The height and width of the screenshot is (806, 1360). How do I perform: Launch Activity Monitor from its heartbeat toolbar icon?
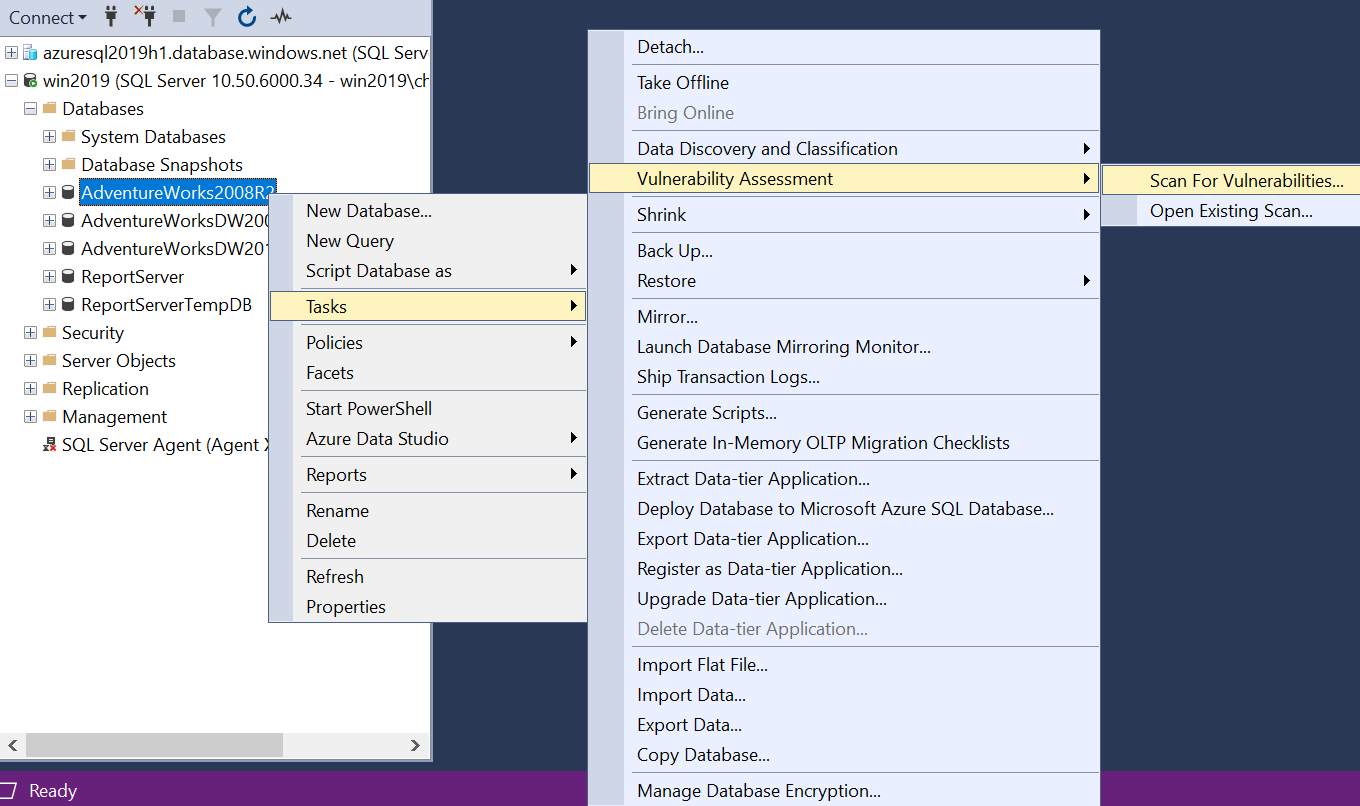coord(281,17)
